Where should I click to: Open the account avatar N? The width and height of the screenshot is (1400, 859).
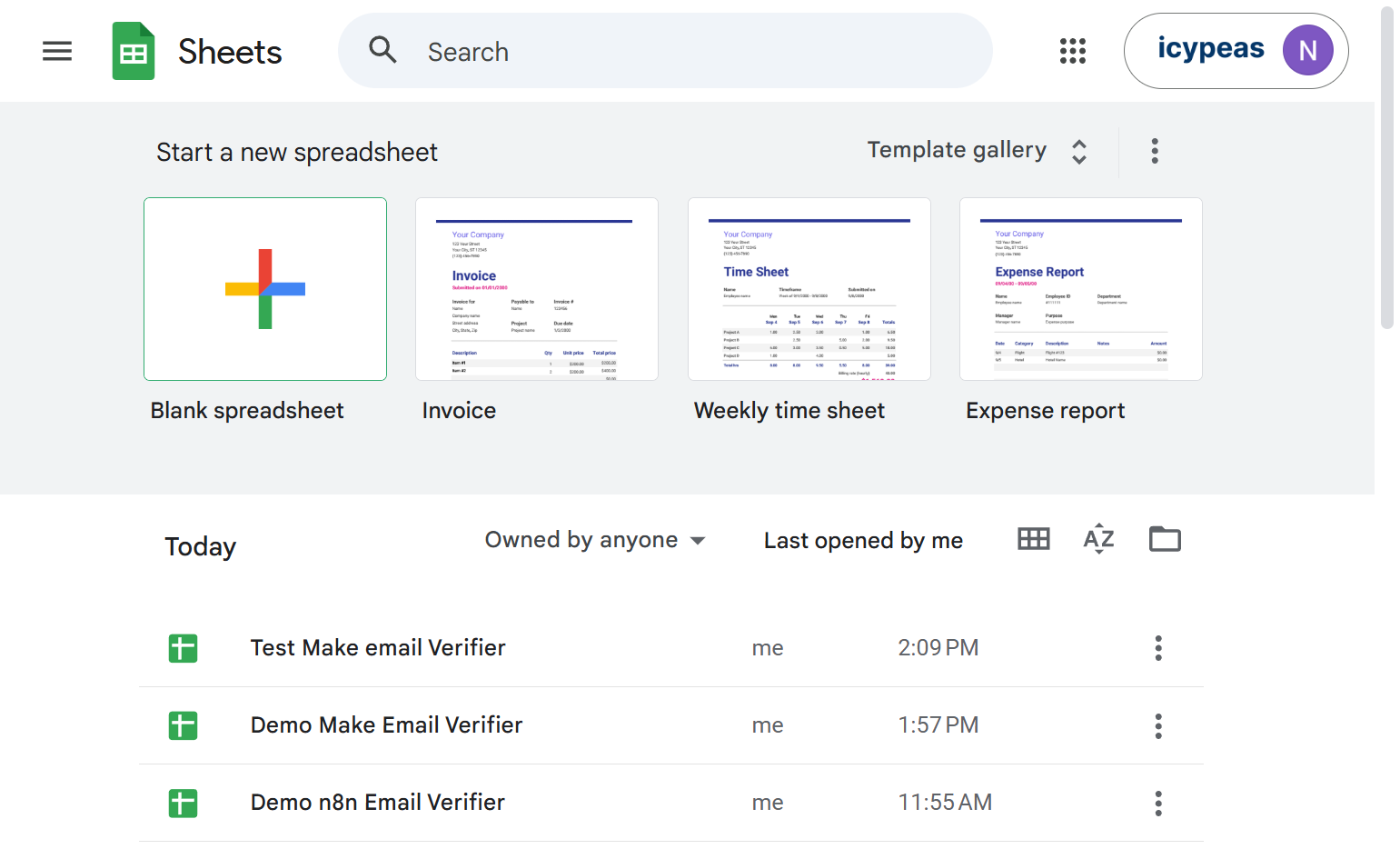tap(1307, 50)
